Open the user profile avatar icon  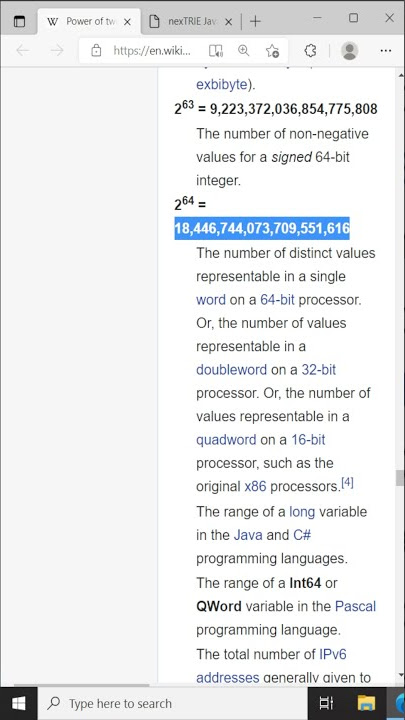(x=349, y=51)
